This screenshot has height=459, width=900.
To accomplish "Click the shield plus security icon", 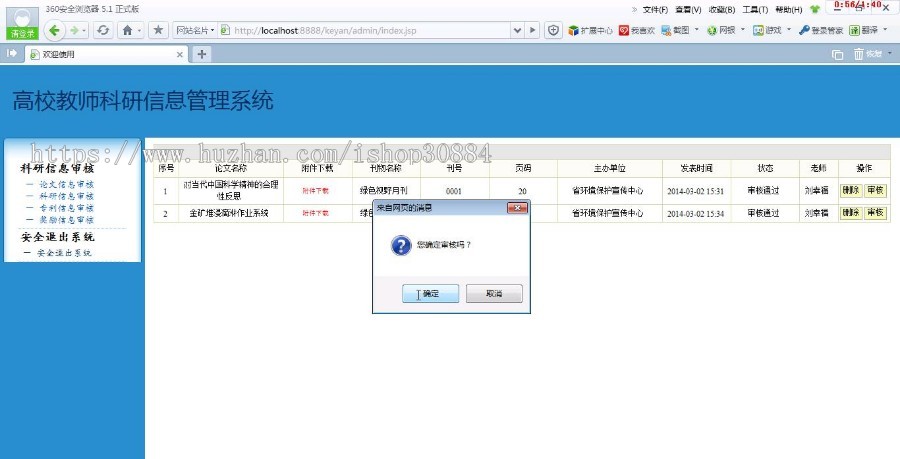I will coord(553,30).
